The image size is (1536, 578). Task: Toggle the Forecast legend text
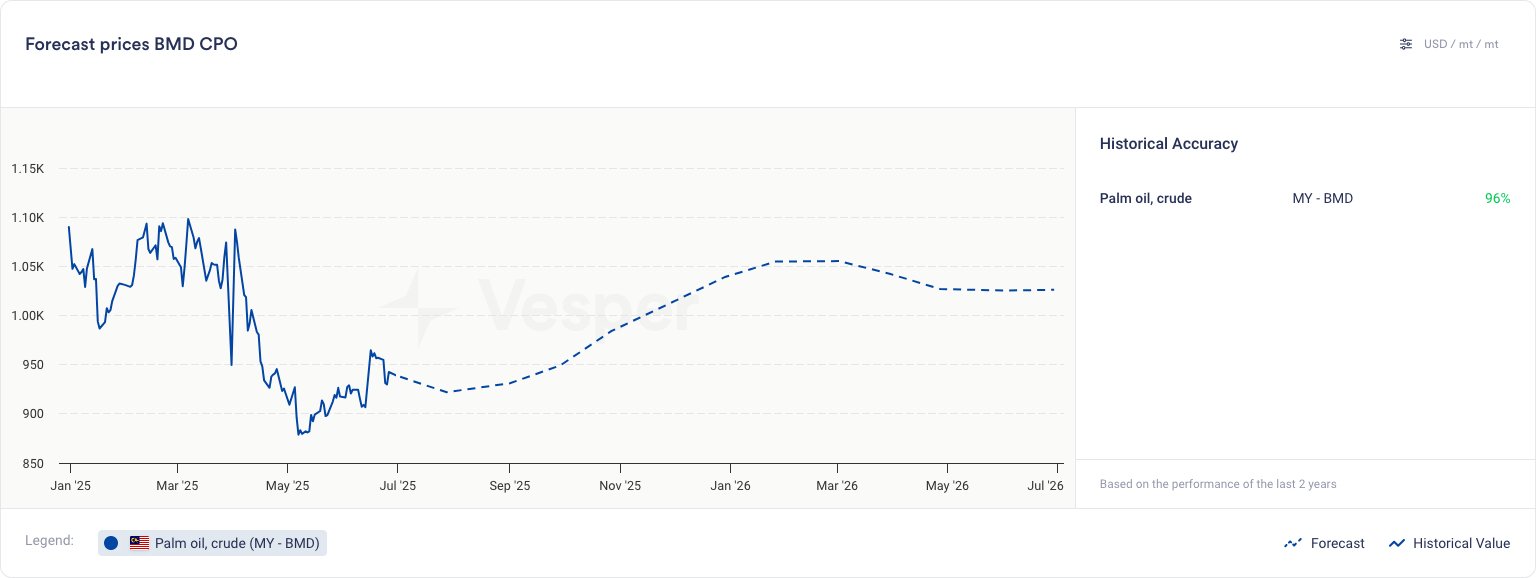(1337, 543)
